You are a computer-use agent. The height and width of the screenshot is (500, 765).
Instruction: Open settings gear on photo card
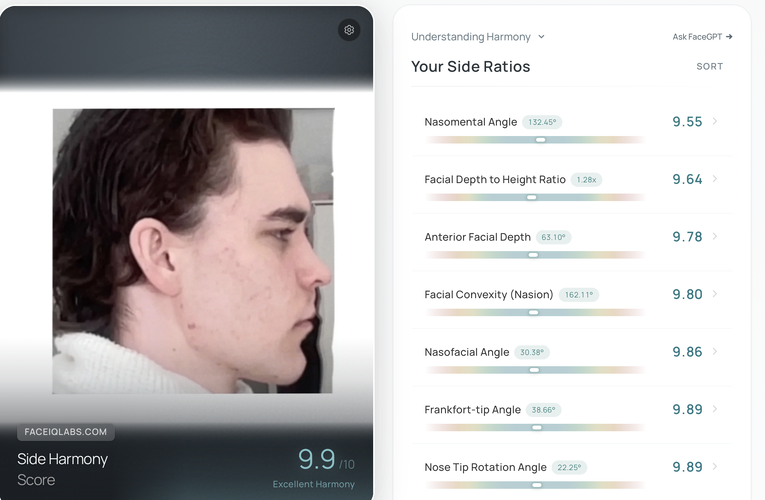349,30
